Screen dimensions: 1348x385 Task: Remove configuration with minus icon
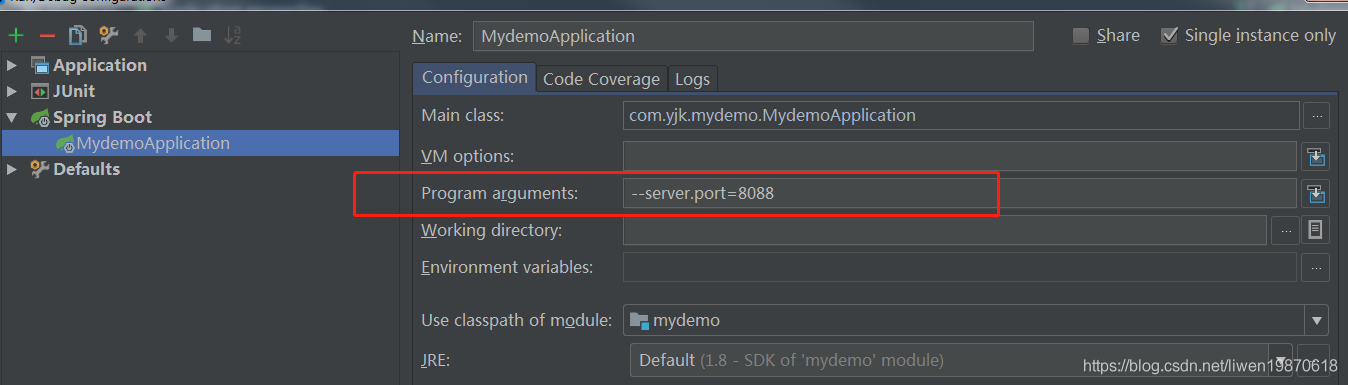[x=46, y=36]
